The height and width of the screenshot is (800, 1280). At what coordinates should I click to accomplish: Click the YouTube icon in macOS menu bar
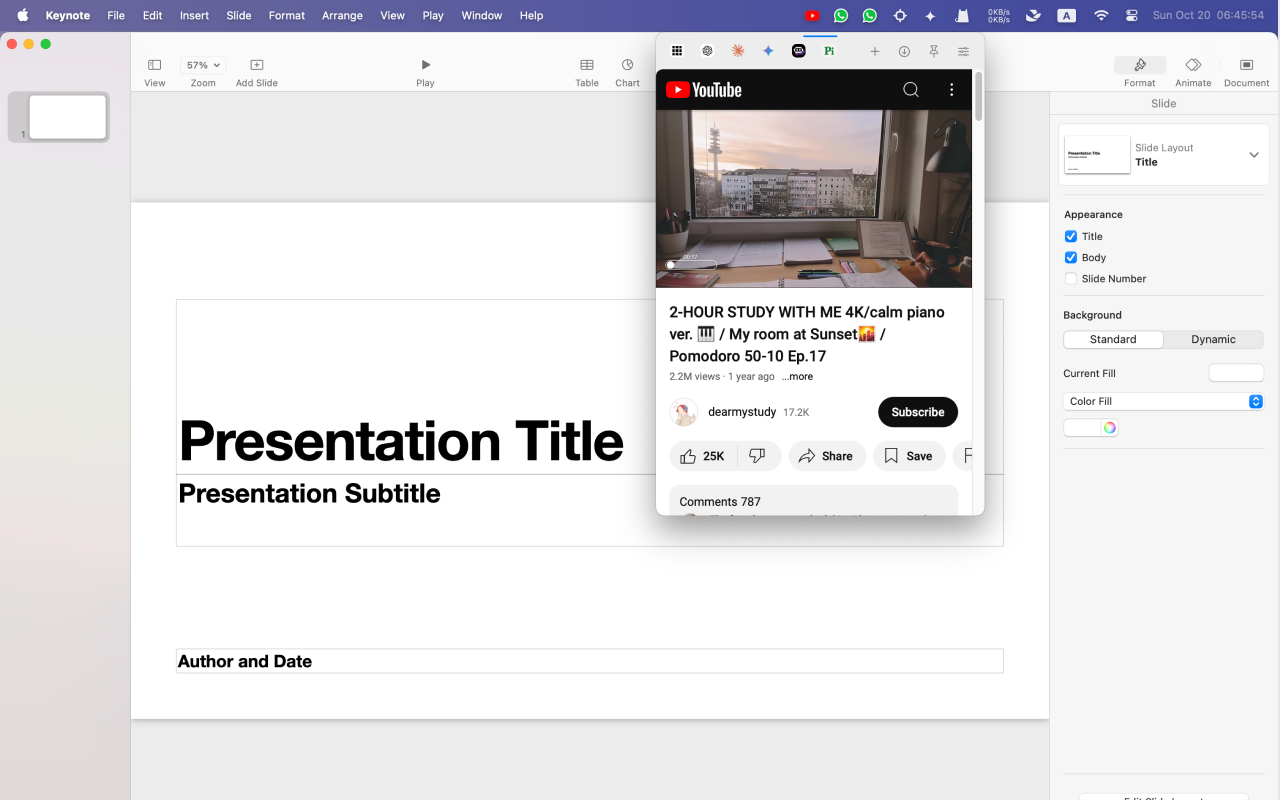click(812, 15)
